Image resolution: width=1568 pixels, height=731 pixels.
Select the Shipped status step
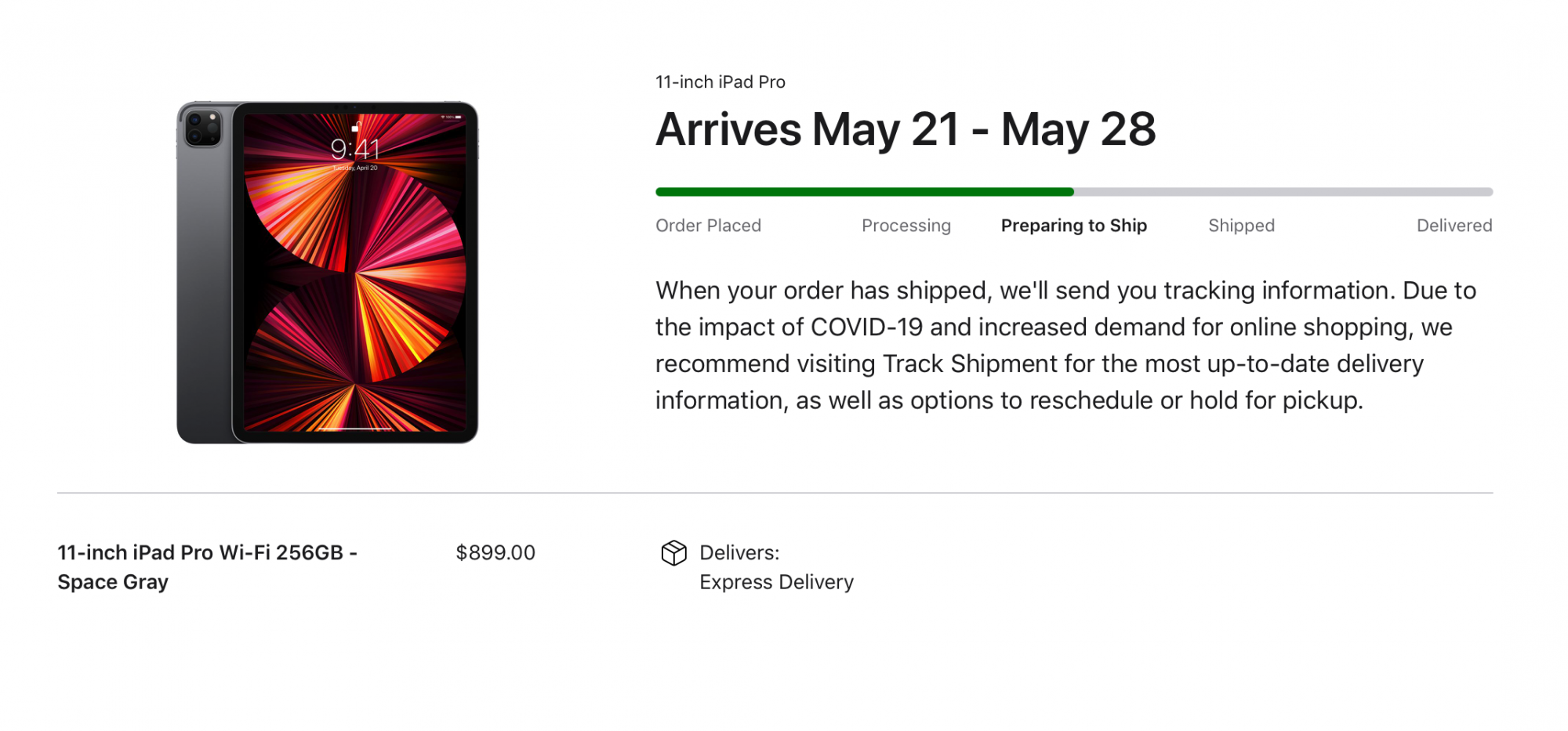point(1241,226)
